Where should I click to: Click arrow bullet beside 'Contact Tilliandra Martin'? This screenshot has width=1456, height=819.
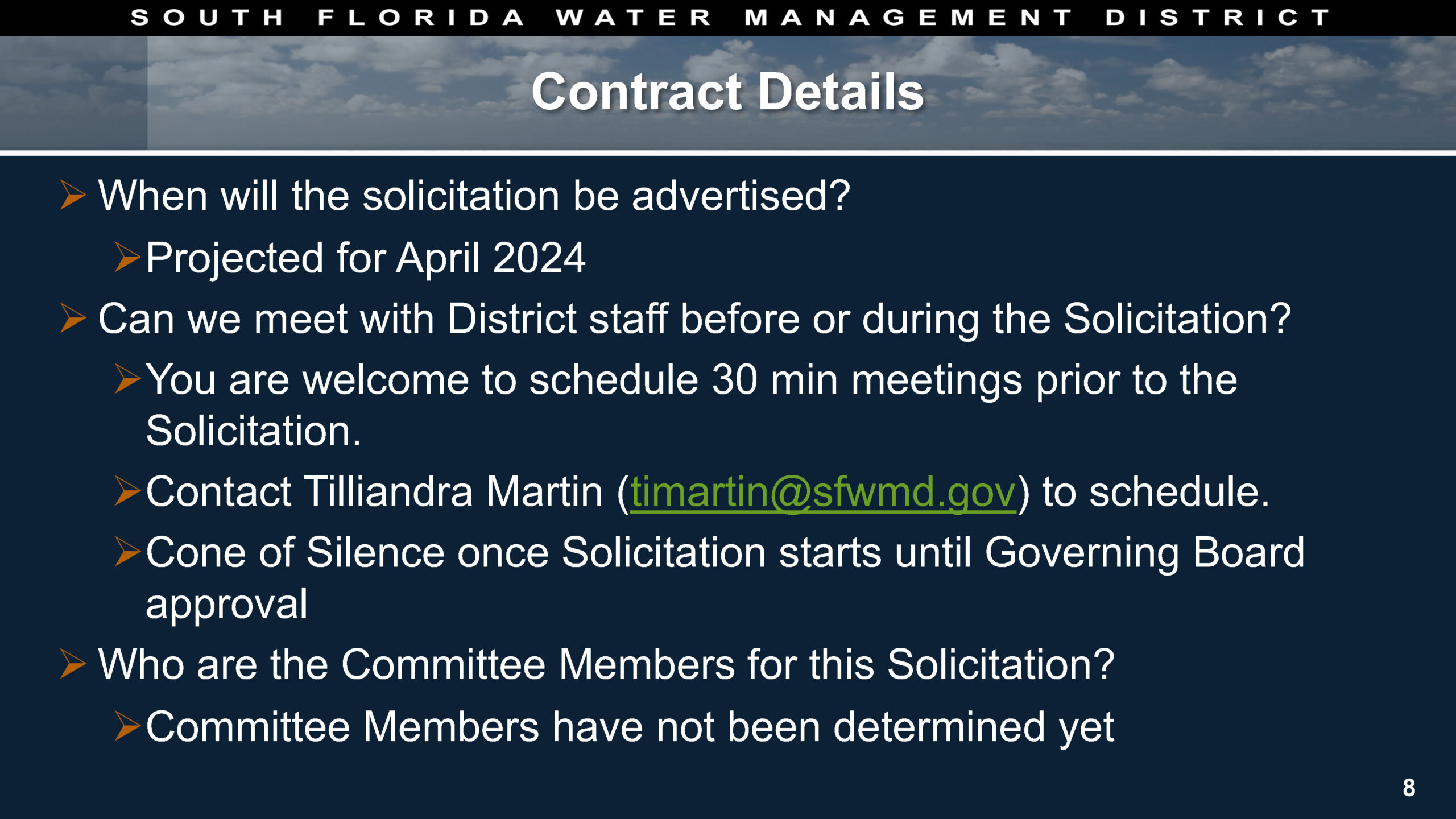pos(127,491)
